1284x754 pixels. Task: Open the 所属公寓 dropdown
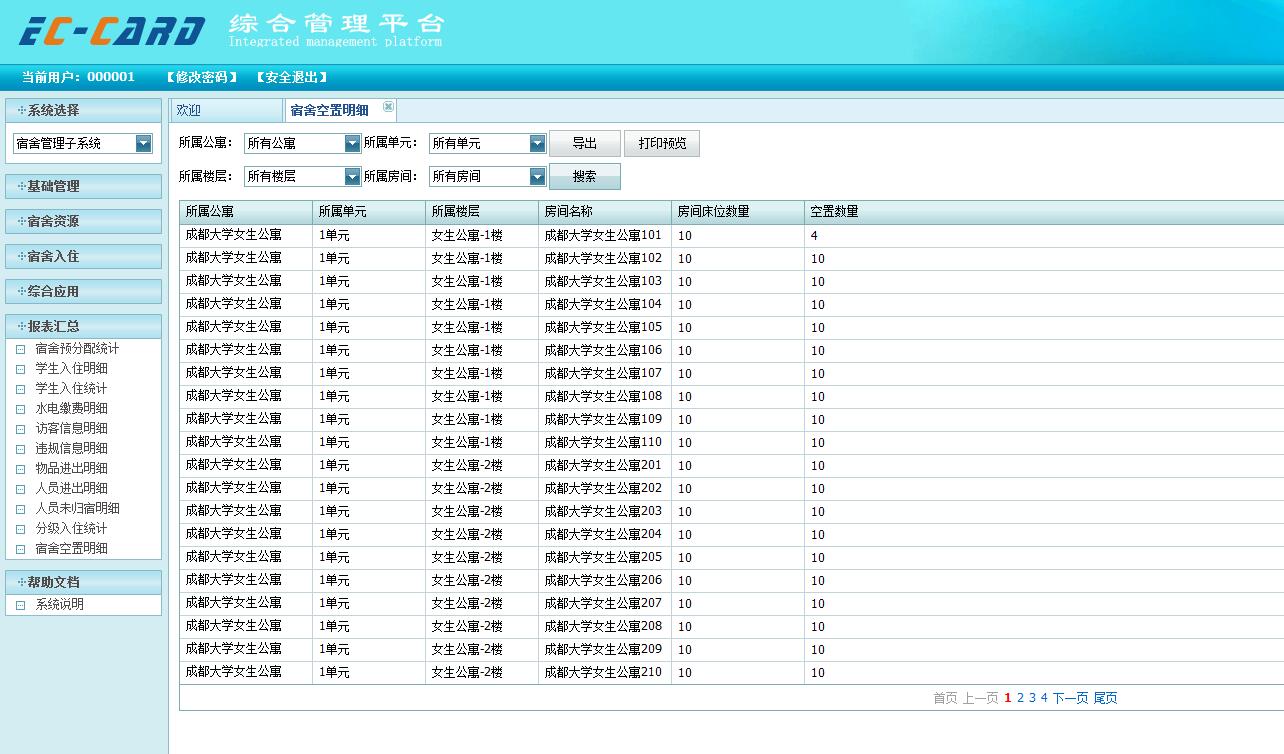(x=352, y=144)
